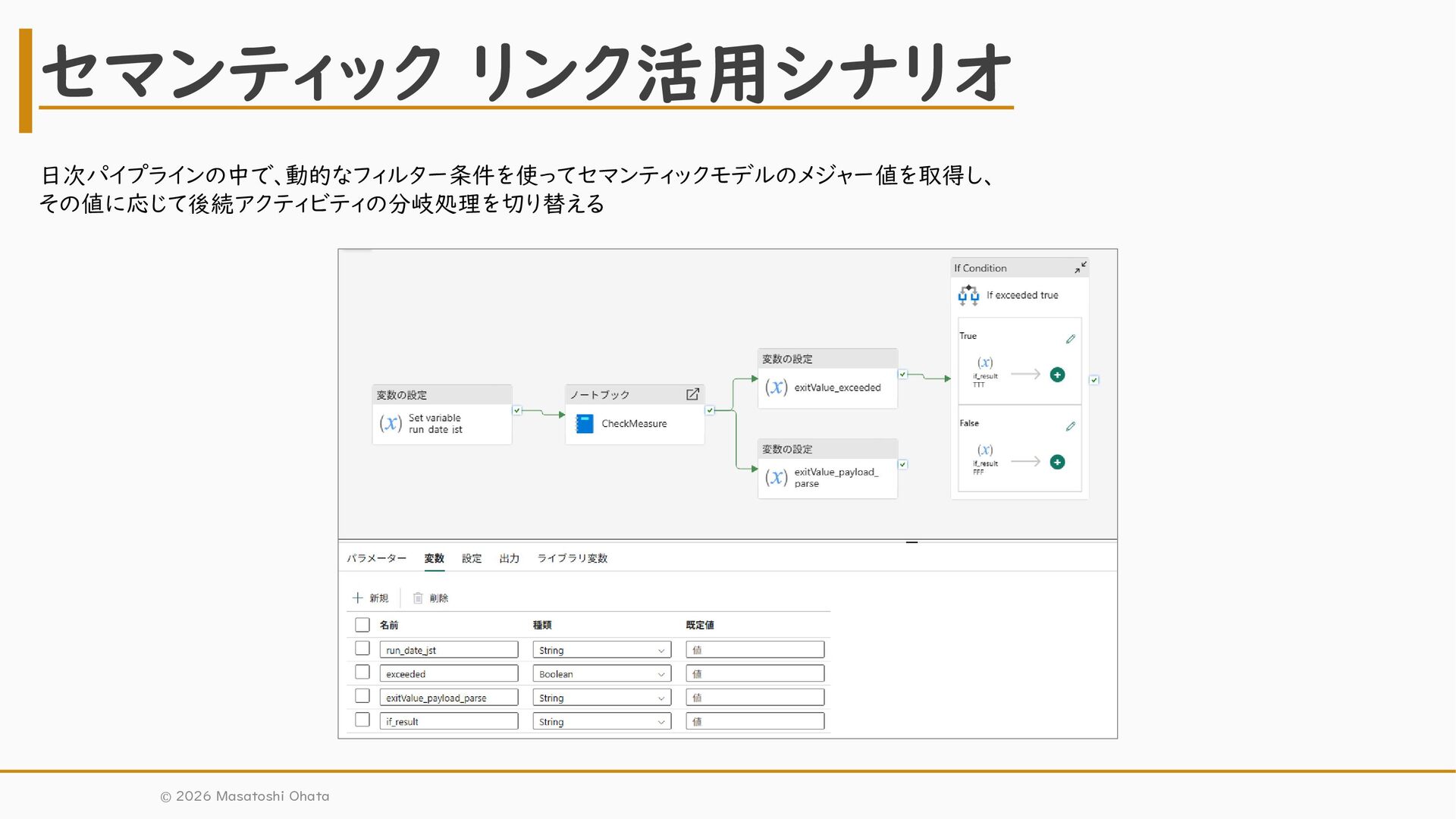This screenshot has height=819, width=1456.
Task: Collapse the If Condition activity
Action: [x=1080, y=268]
